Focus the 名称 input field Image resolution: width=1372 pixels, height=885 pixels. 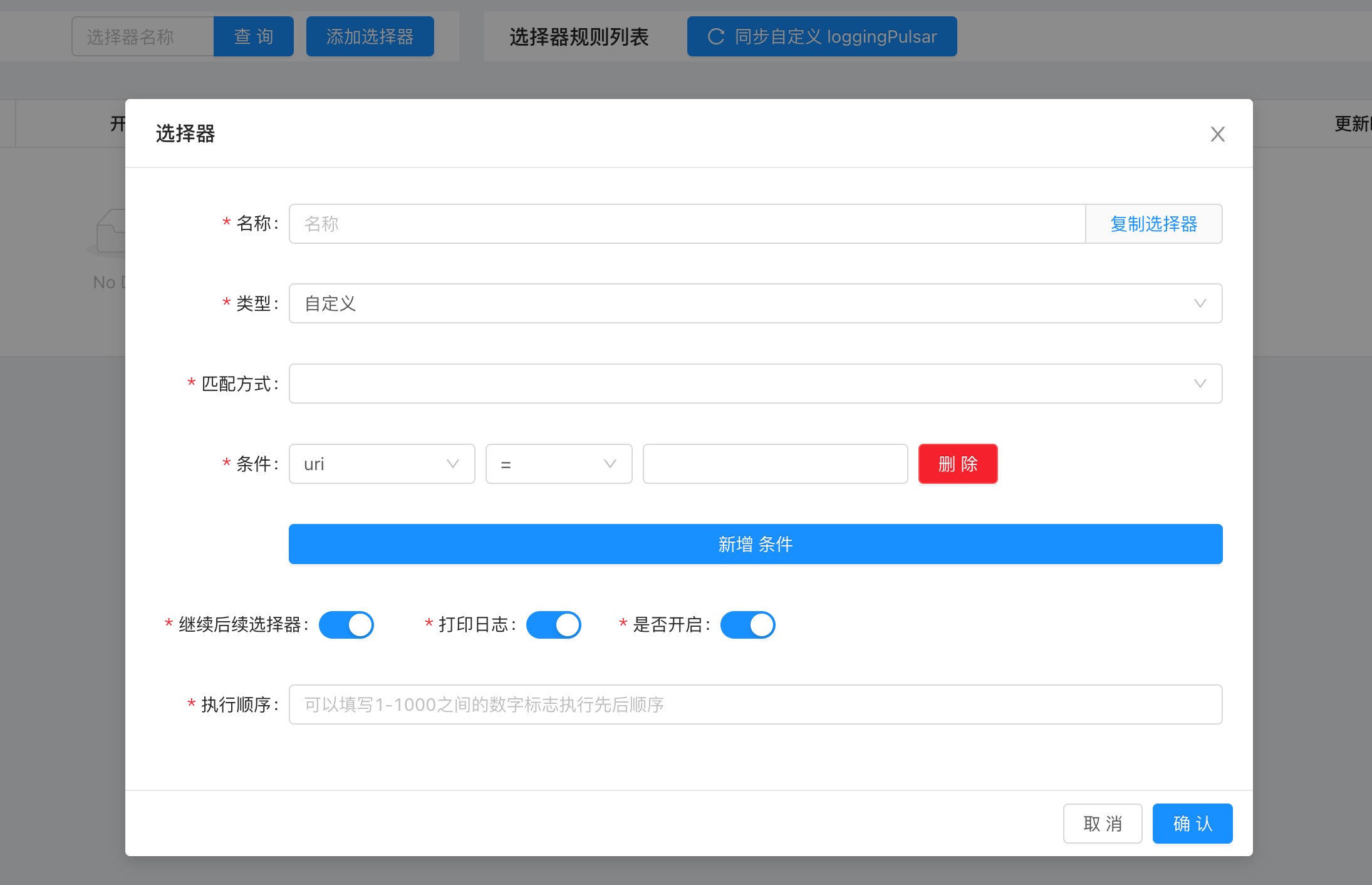686,224
